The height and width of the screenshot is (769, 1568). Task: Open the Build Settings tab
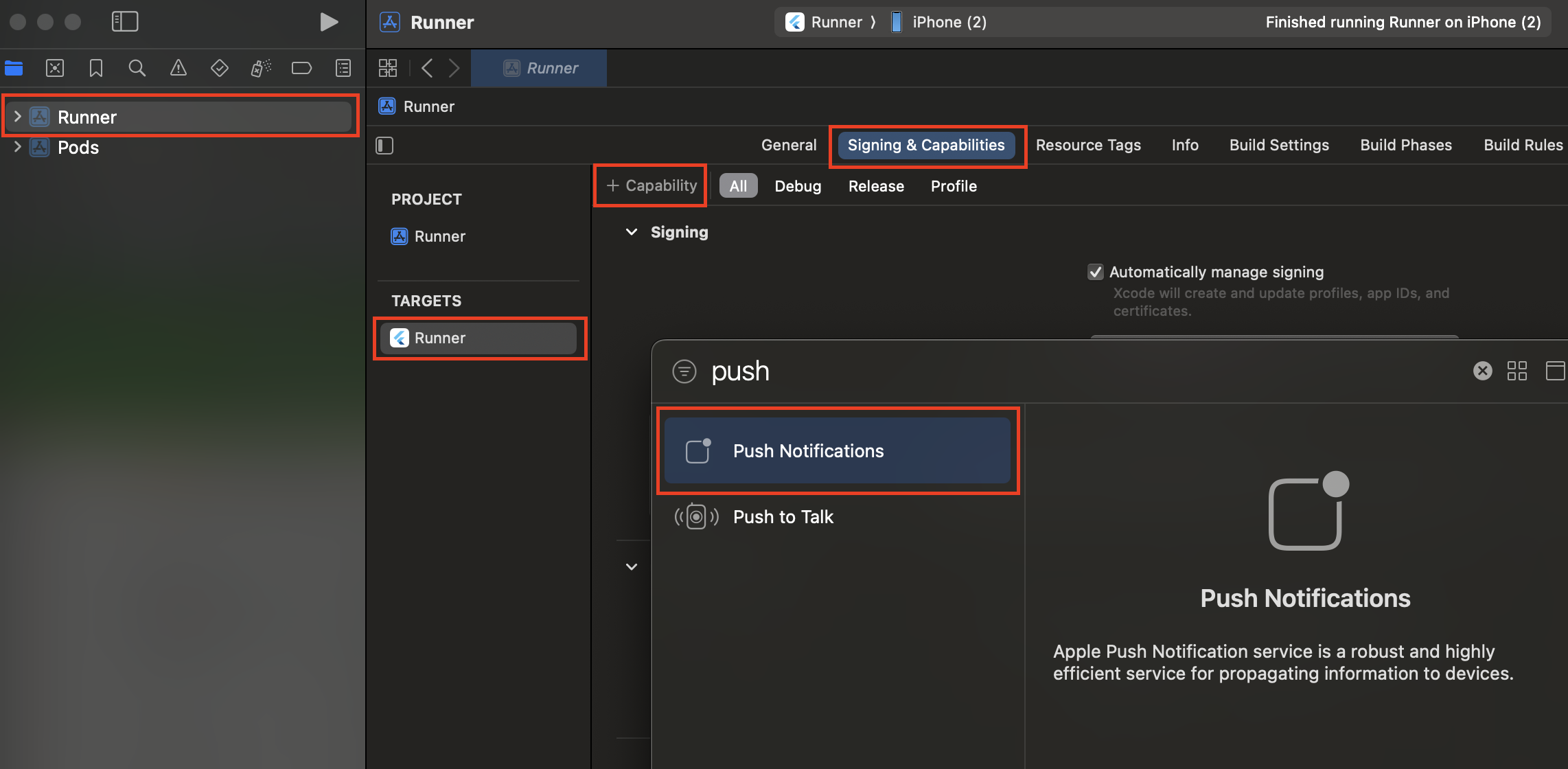1279,146
